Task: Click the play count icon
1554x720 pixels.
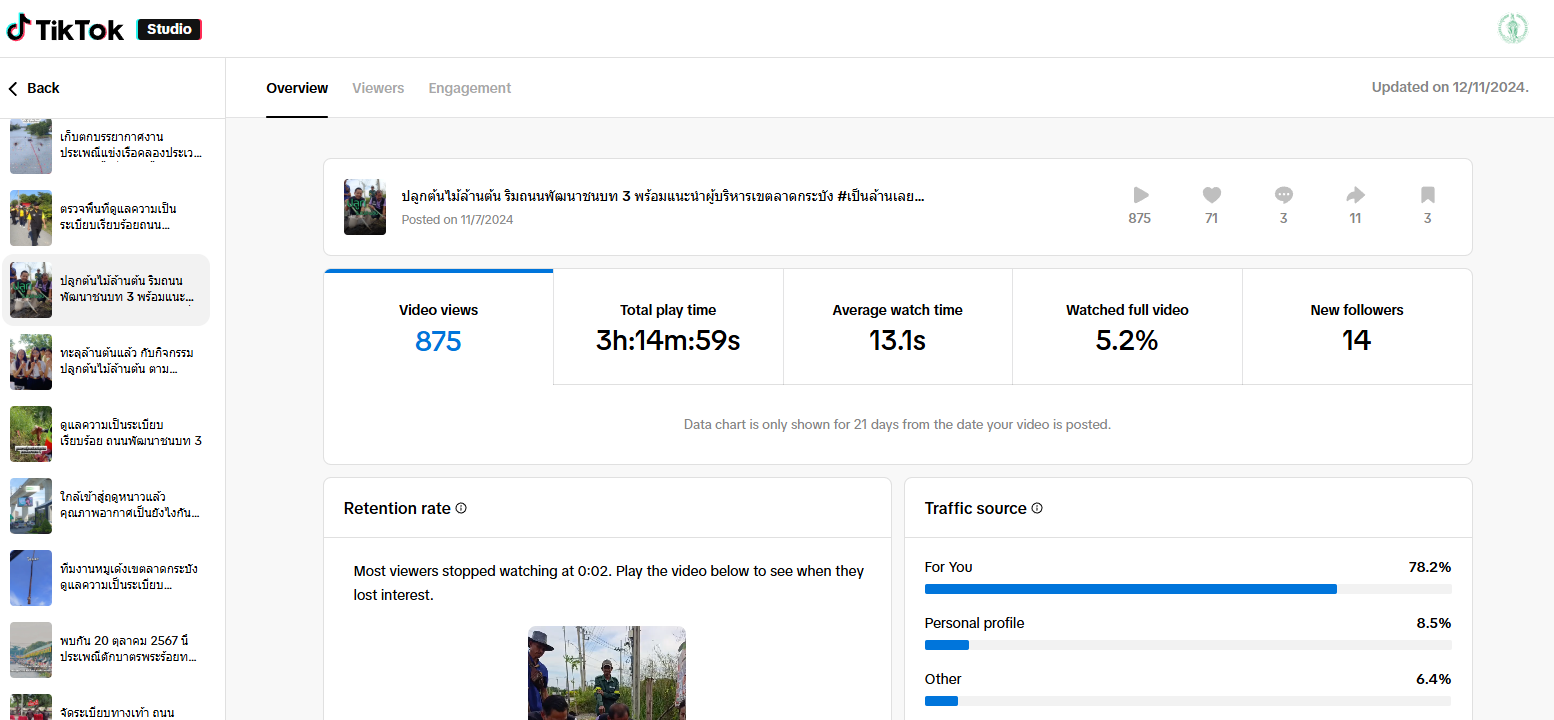Action: pos(1140,195)
